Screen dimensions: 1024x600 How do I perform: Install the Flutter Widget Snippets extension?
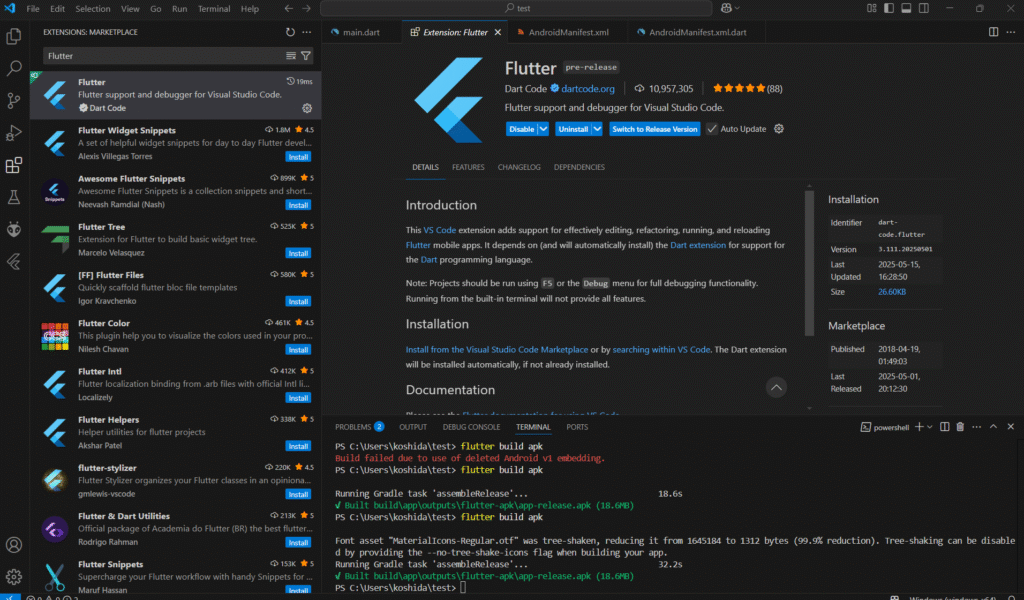(298, 157)
